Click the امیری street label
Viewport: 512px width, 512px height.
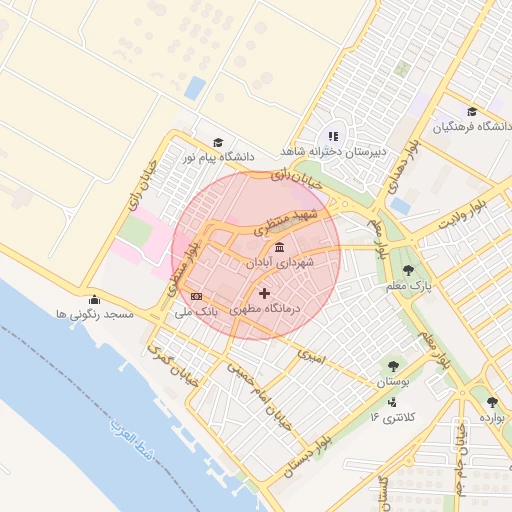click(311, 356)
